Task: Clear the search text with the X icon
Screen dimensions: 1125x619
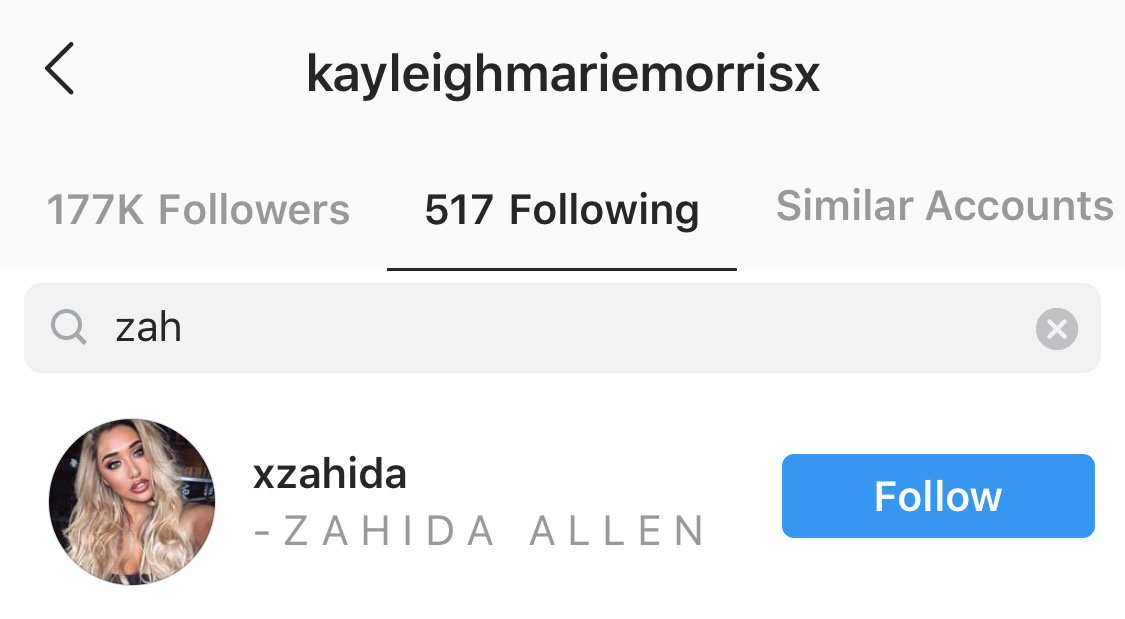Action: 1056,329
